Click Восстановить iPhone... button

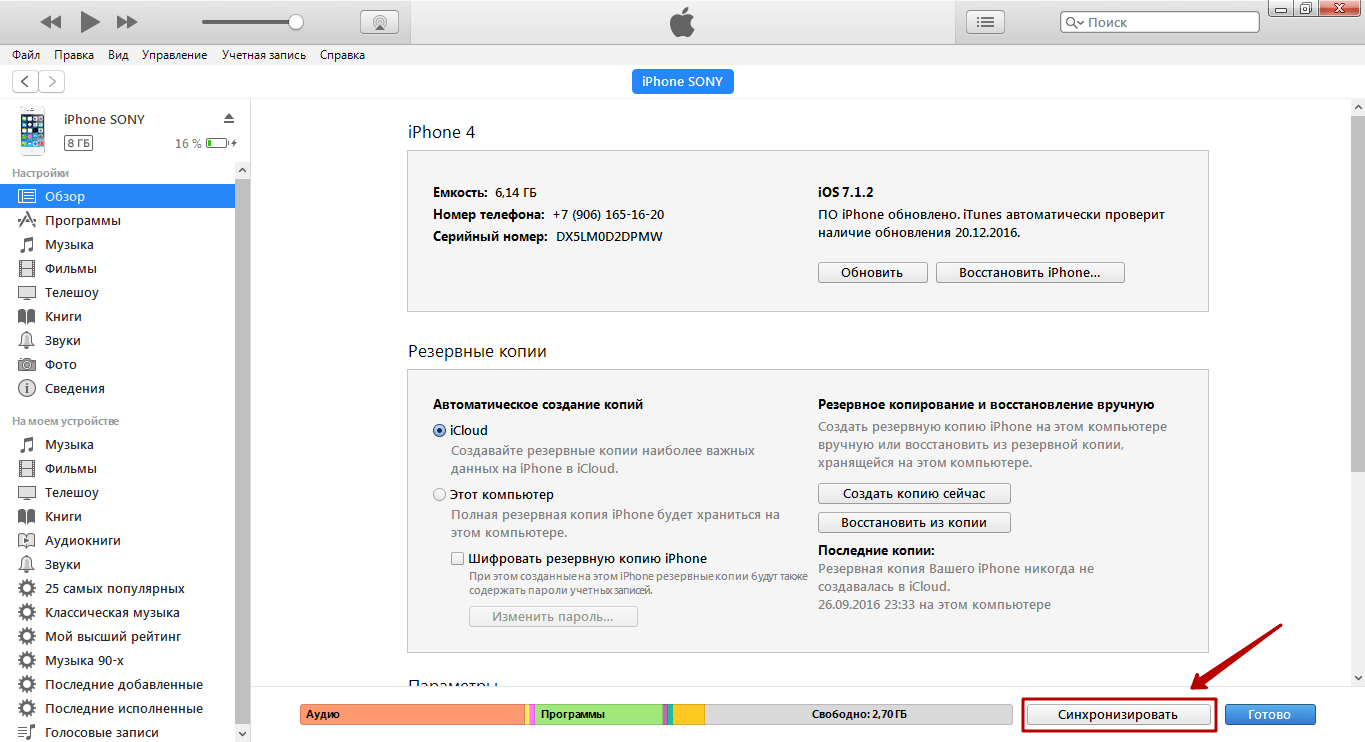point(1030,272)
